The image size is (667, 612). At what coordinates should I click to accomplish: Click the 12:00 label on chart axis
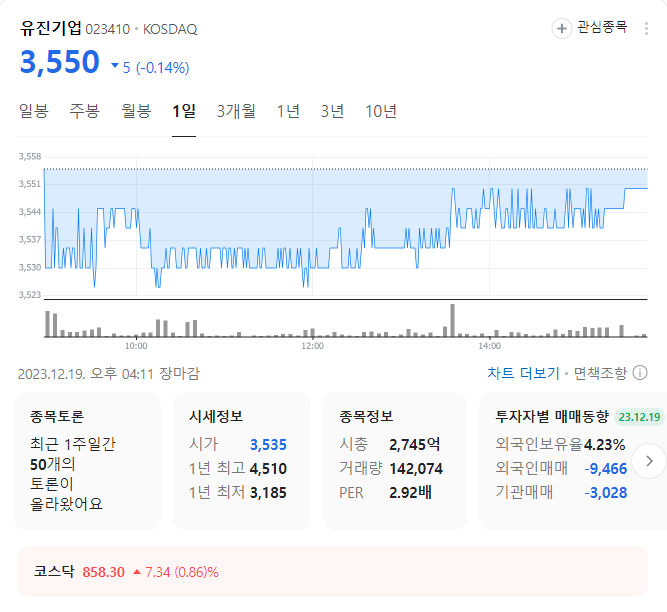(x=313, y=346)
